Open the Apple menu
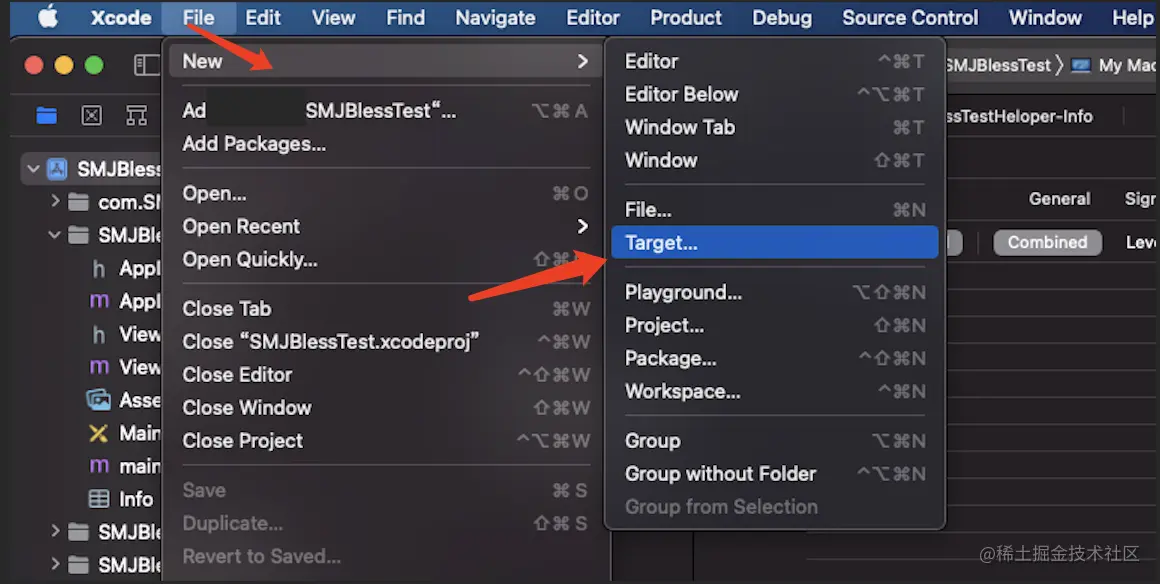The width and height of the screenshot is (1160, 584). click(x=48, y=16)
